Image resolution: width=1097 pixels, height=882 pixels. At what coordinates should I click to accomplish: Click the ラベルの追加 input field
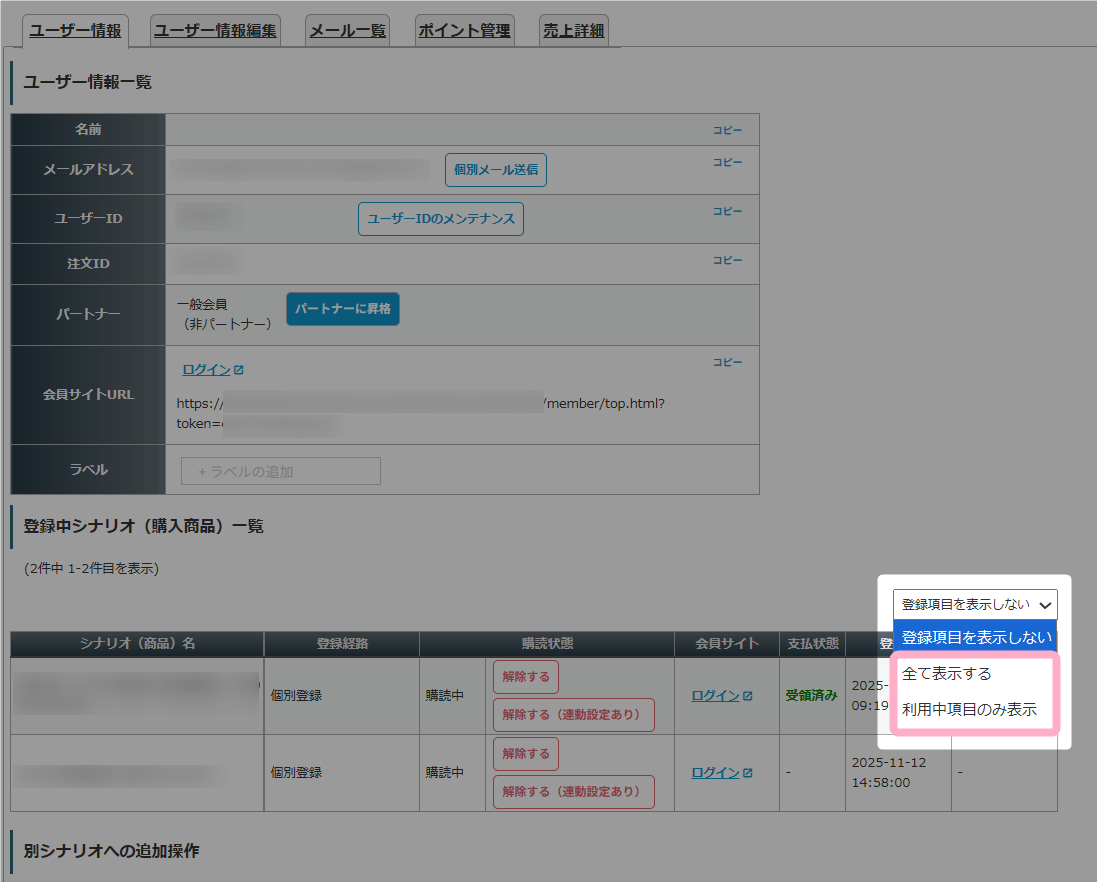click(280, 471)
